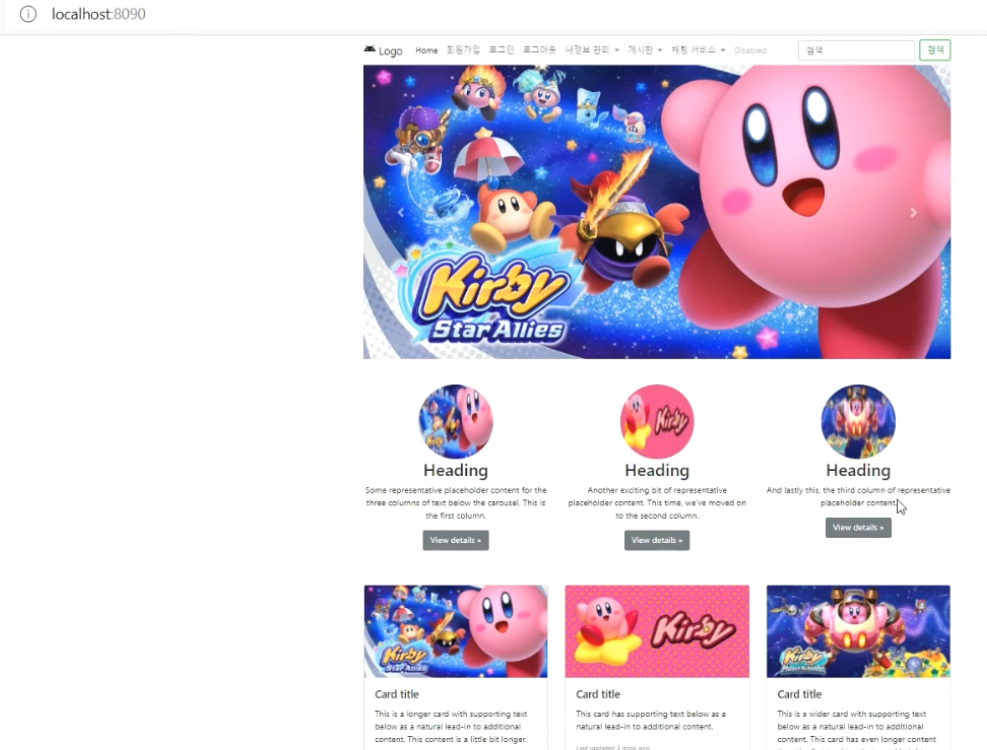The width and height of the screenshot is (987, 750).
Task: Click View details under first column text
Action: point(456,540)
